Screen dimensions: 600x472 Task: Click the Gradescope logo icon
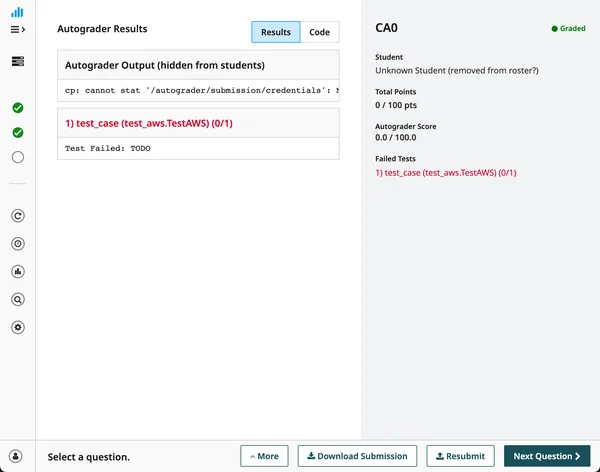[x=17, y=12]
